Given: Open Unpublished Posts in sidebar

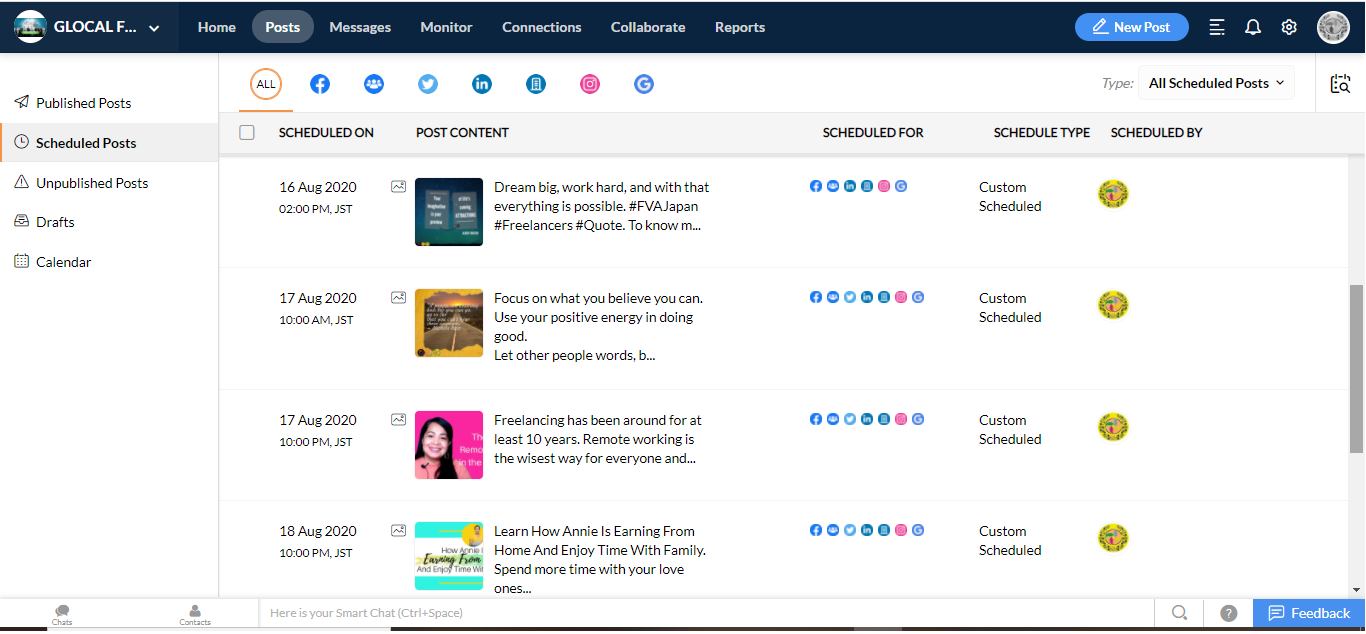Looking at the screenshot, I should (x=92, y=183).
